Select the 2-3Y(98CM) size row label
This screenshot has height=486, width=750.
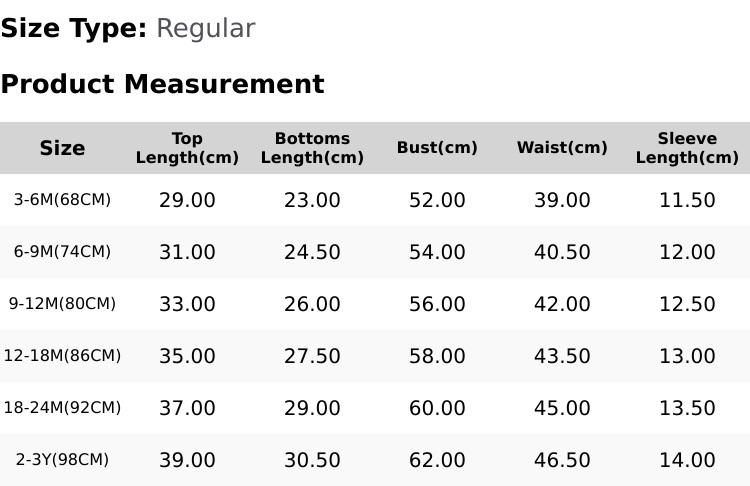pos(62,460)
